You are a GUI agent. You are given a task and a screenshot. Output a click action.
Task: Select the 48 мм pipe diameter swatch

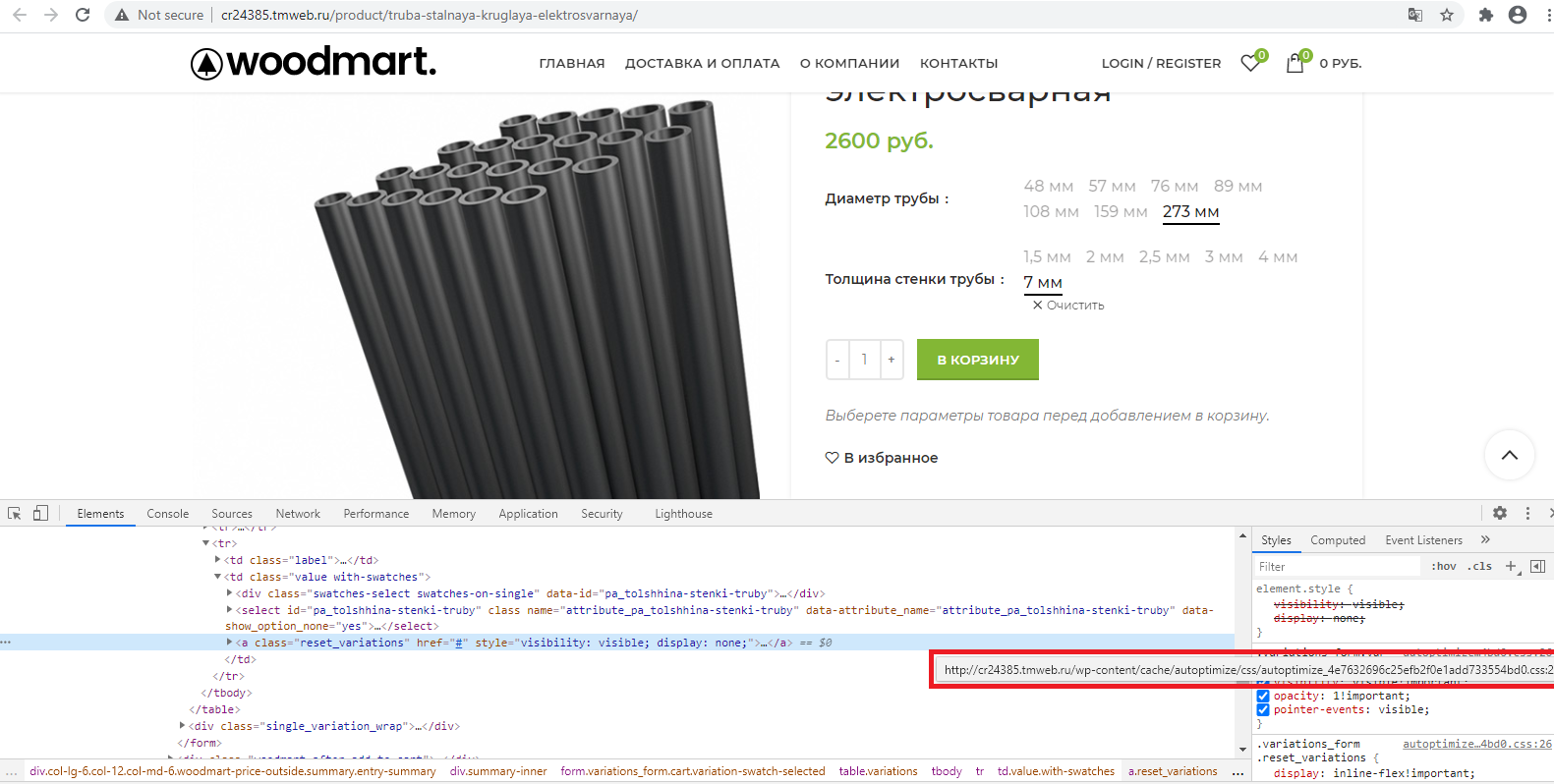pos(1049,186)
